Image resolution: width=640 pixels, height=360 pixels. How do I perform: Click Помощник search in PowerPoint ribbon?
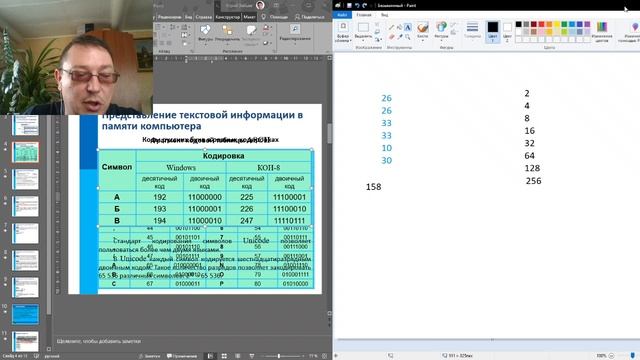click(275, 17)
